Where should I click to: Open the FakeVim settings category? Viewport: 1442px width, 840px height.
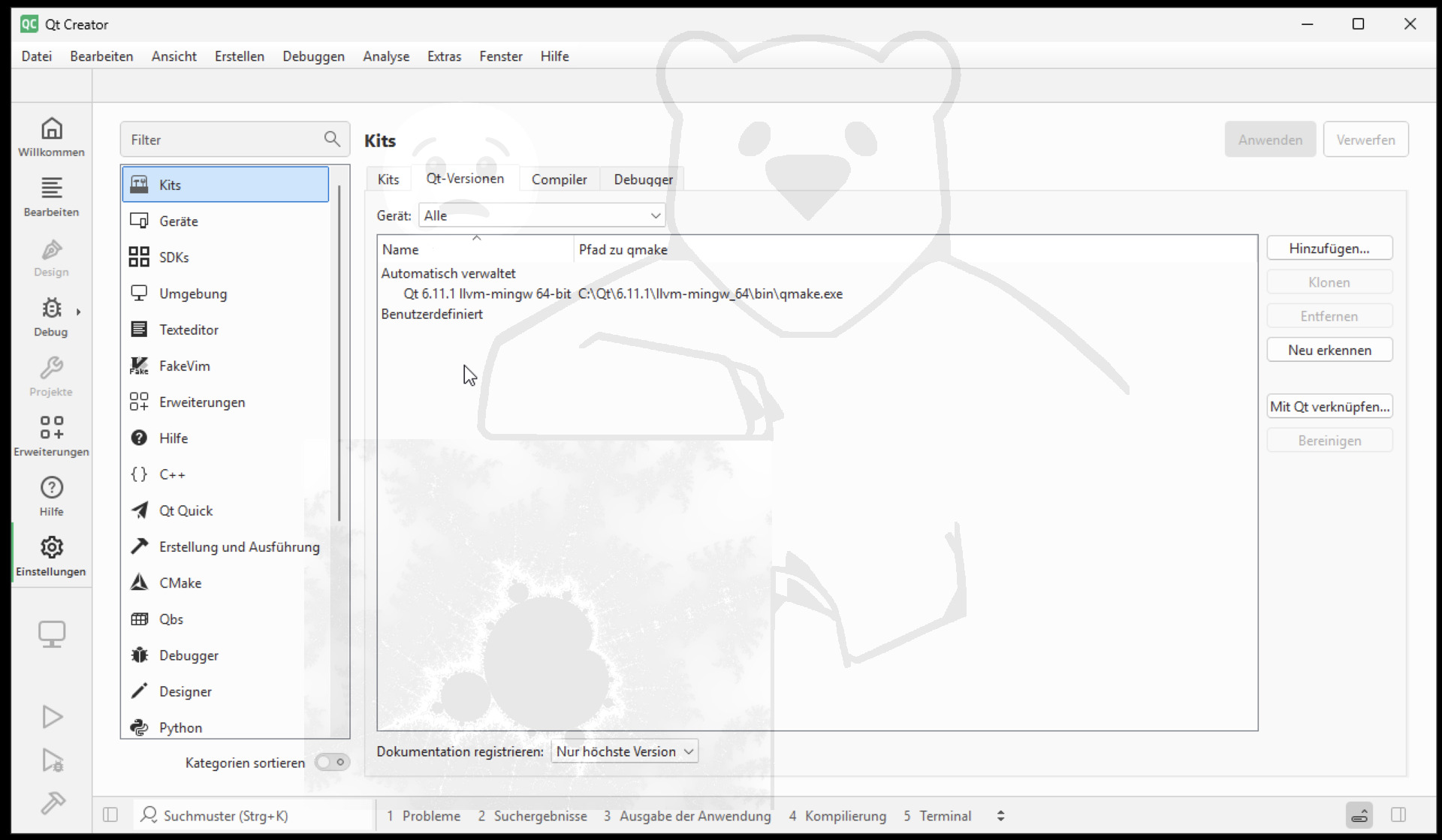(x=225, y=366)
